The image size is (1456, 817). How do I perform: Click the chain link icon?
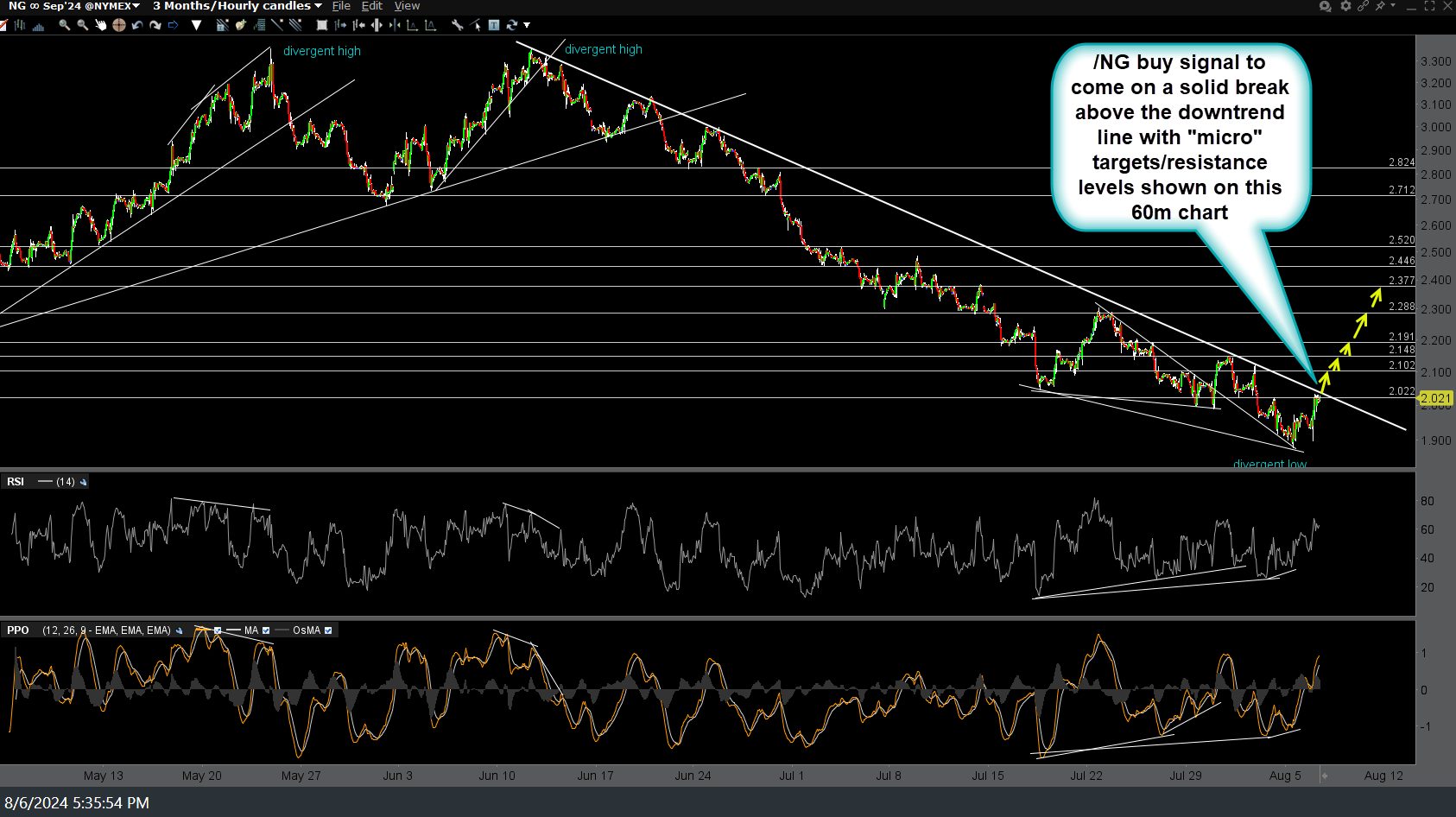(x=1363, y=6)
